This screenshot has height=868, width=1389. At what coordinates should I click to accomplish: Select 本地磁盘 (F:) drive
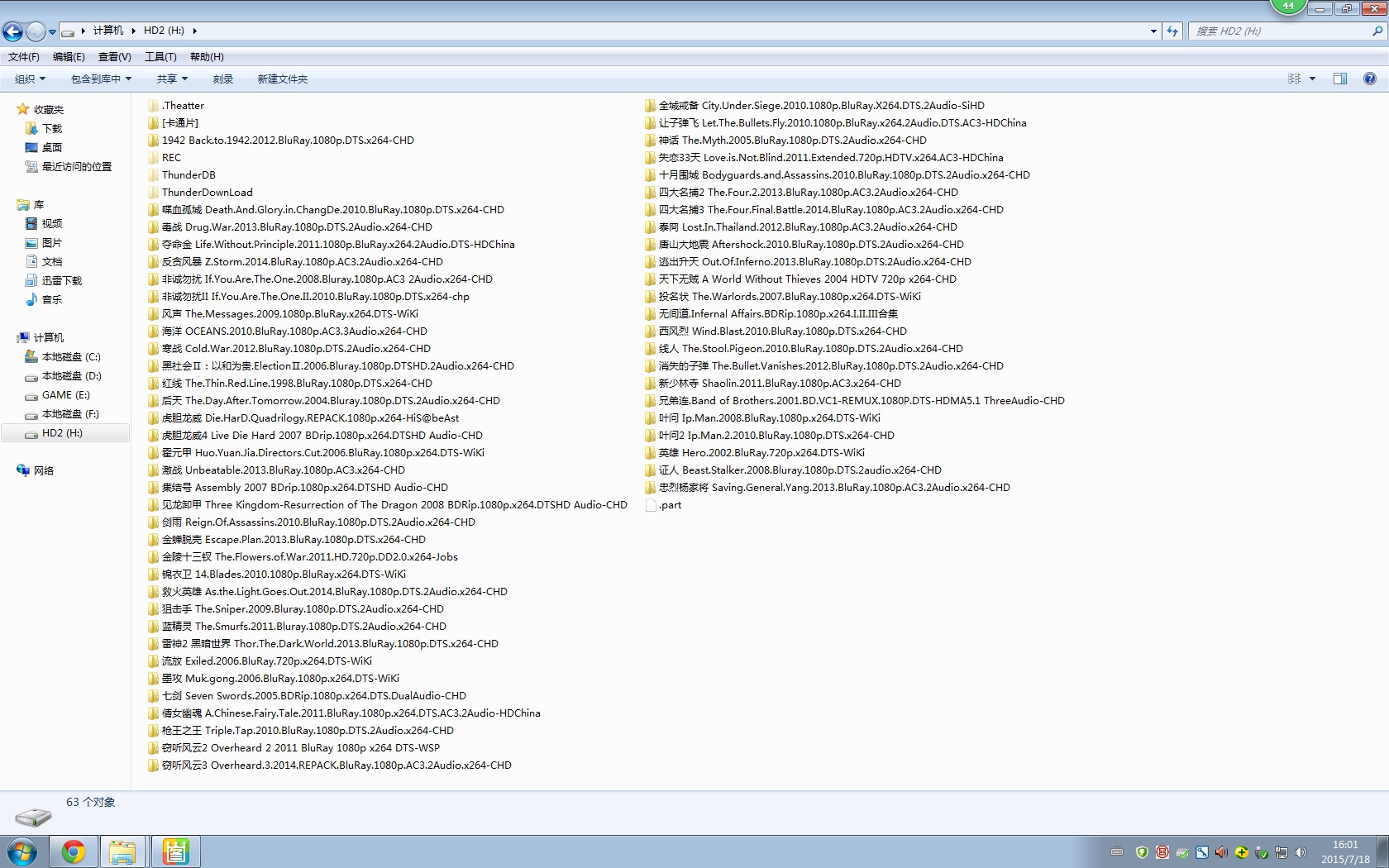pos(70,414)
